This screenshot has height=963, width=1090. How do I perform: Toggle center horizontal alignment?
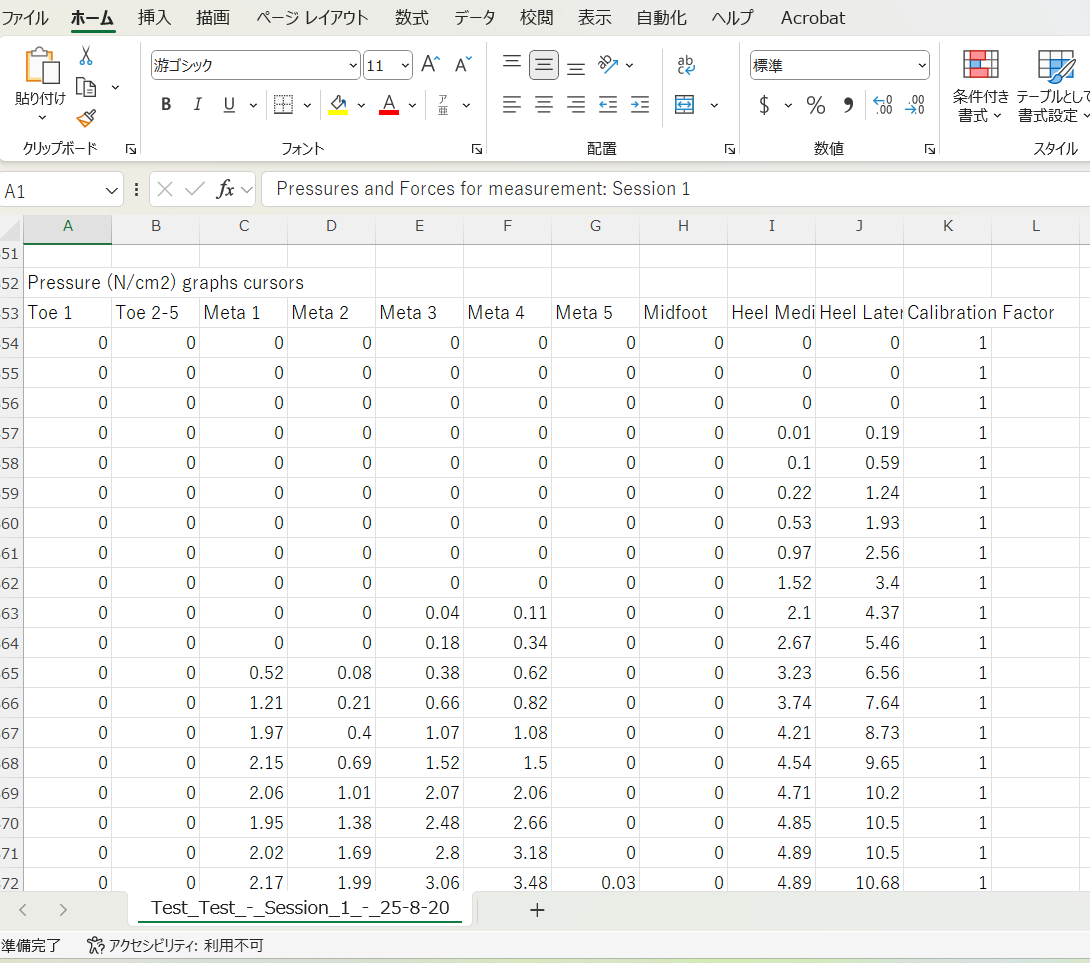point(544,105)
